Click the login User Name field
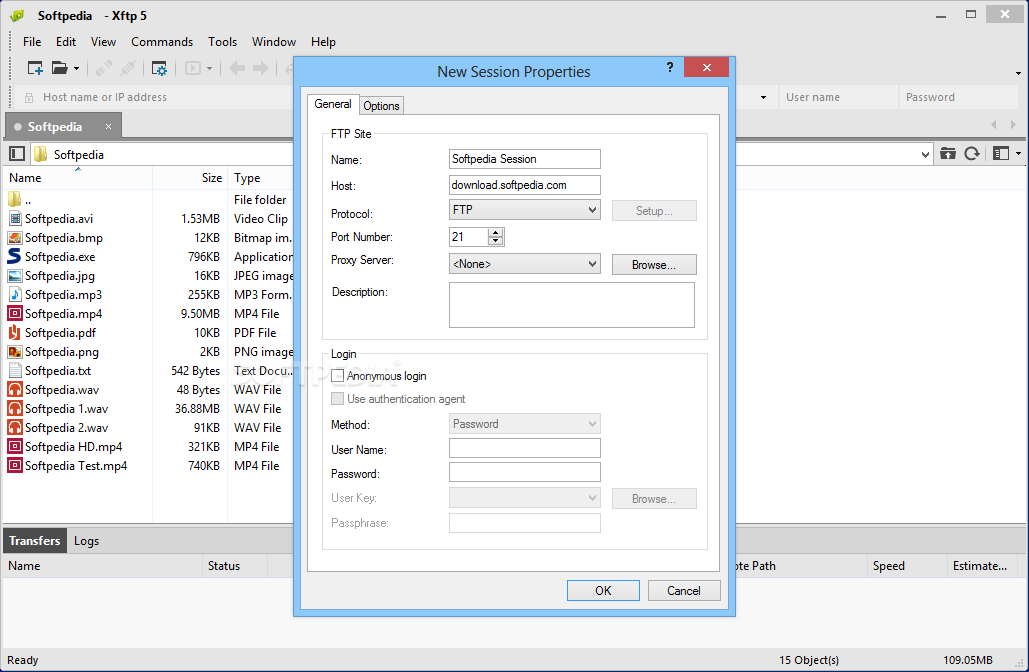The width and height of the screenshot is (1029, 672). pos(524,448)
